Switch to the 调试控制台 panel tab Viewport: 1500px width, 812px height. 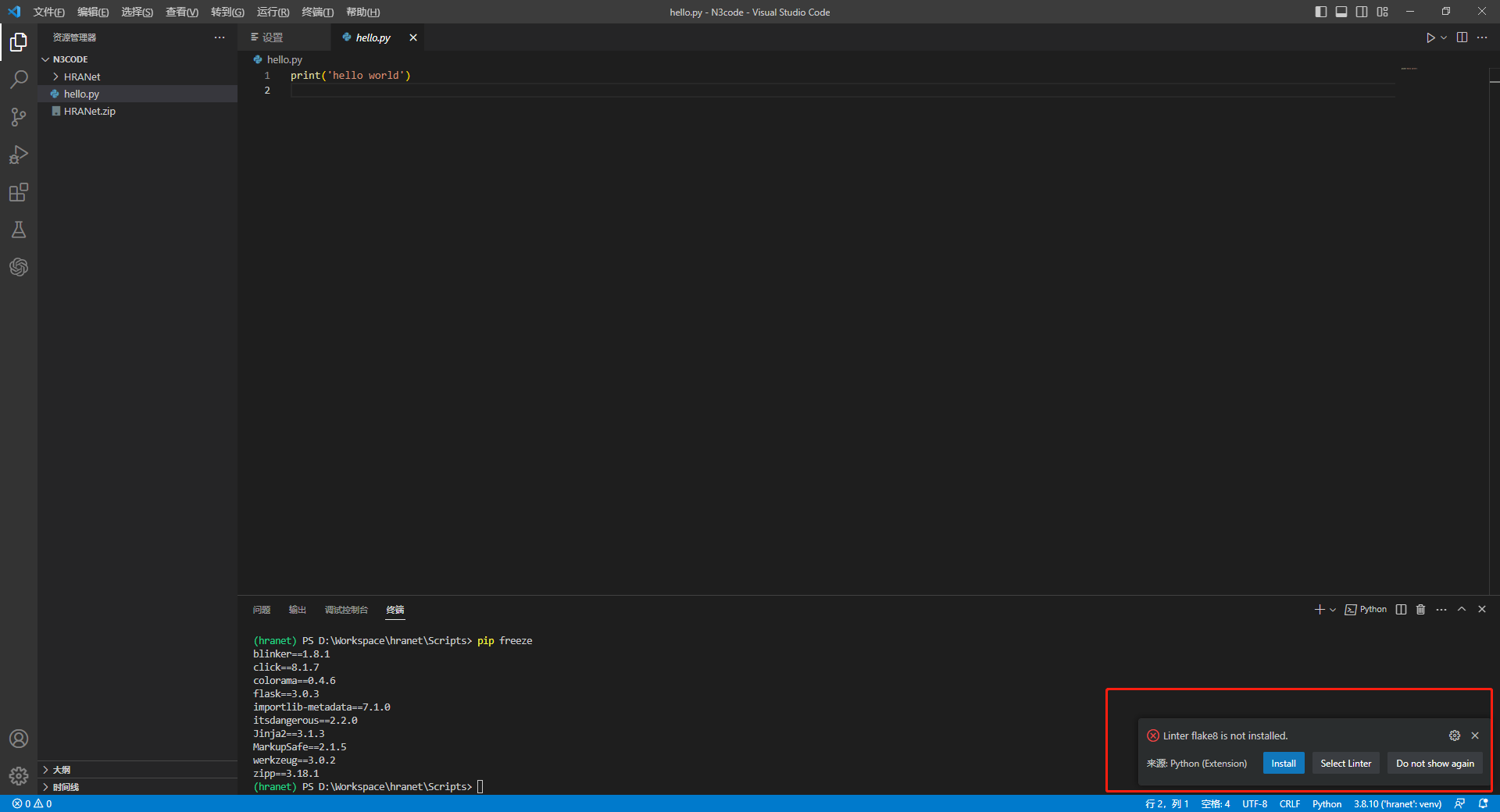346,610
